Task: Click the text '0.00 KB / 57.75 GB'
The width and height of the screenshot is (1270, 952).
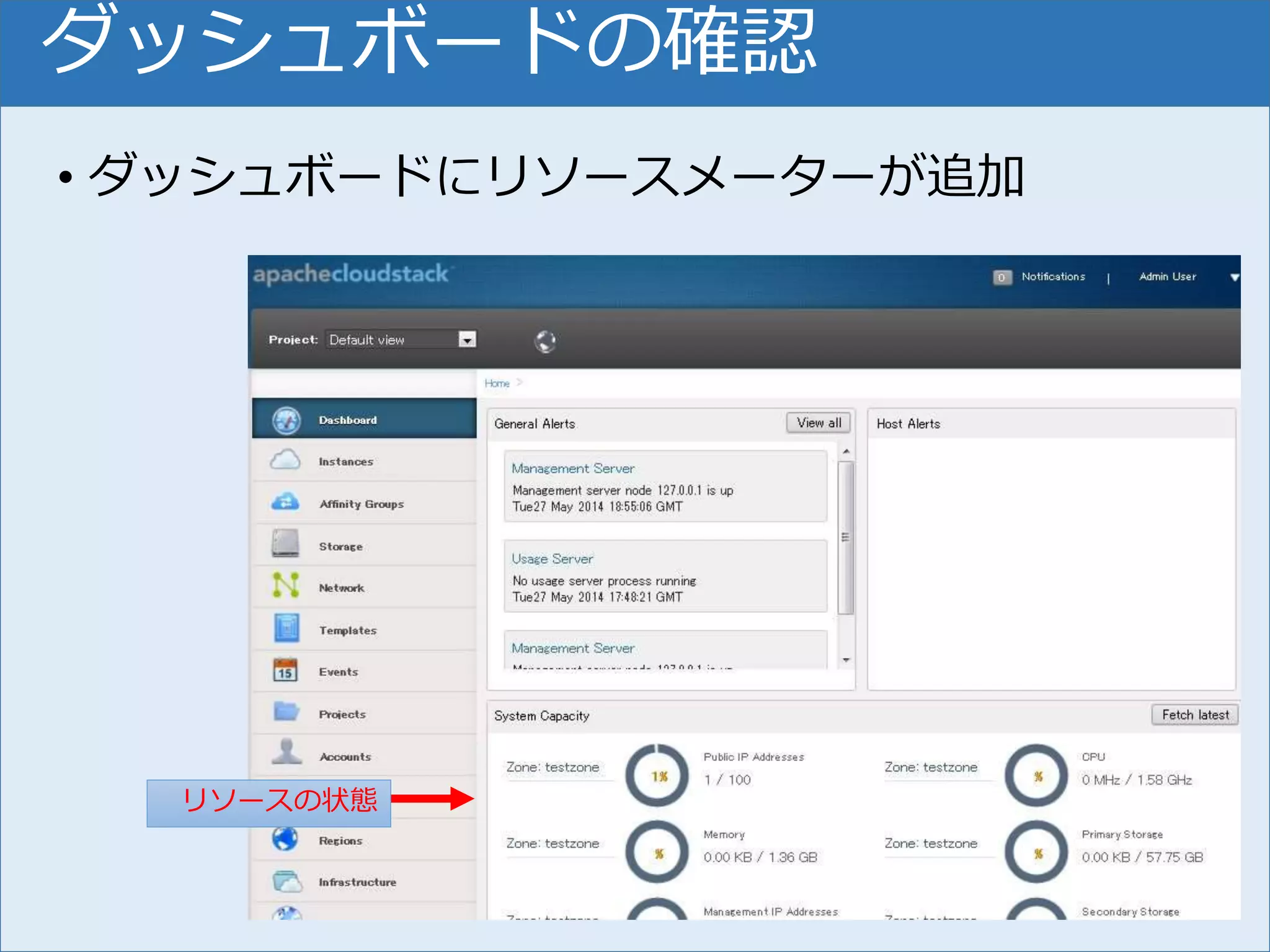Action: (x=1142, y=857)
